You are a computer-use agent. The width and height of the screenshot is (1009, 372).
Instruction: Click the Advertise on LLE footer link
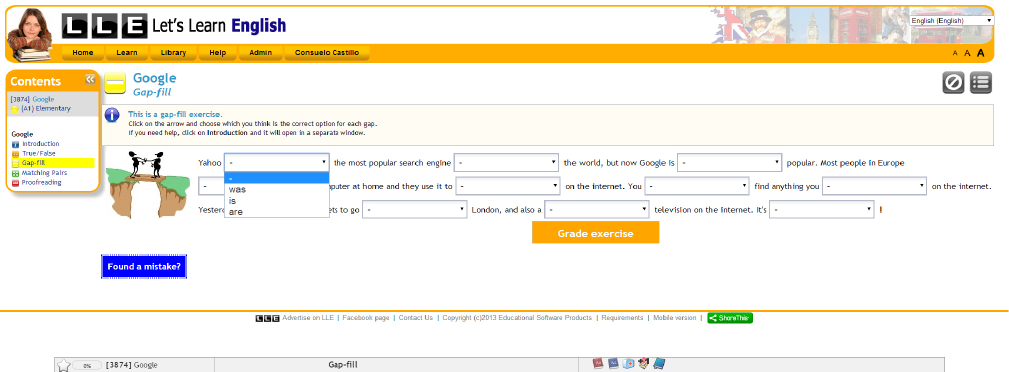point(308,318)
